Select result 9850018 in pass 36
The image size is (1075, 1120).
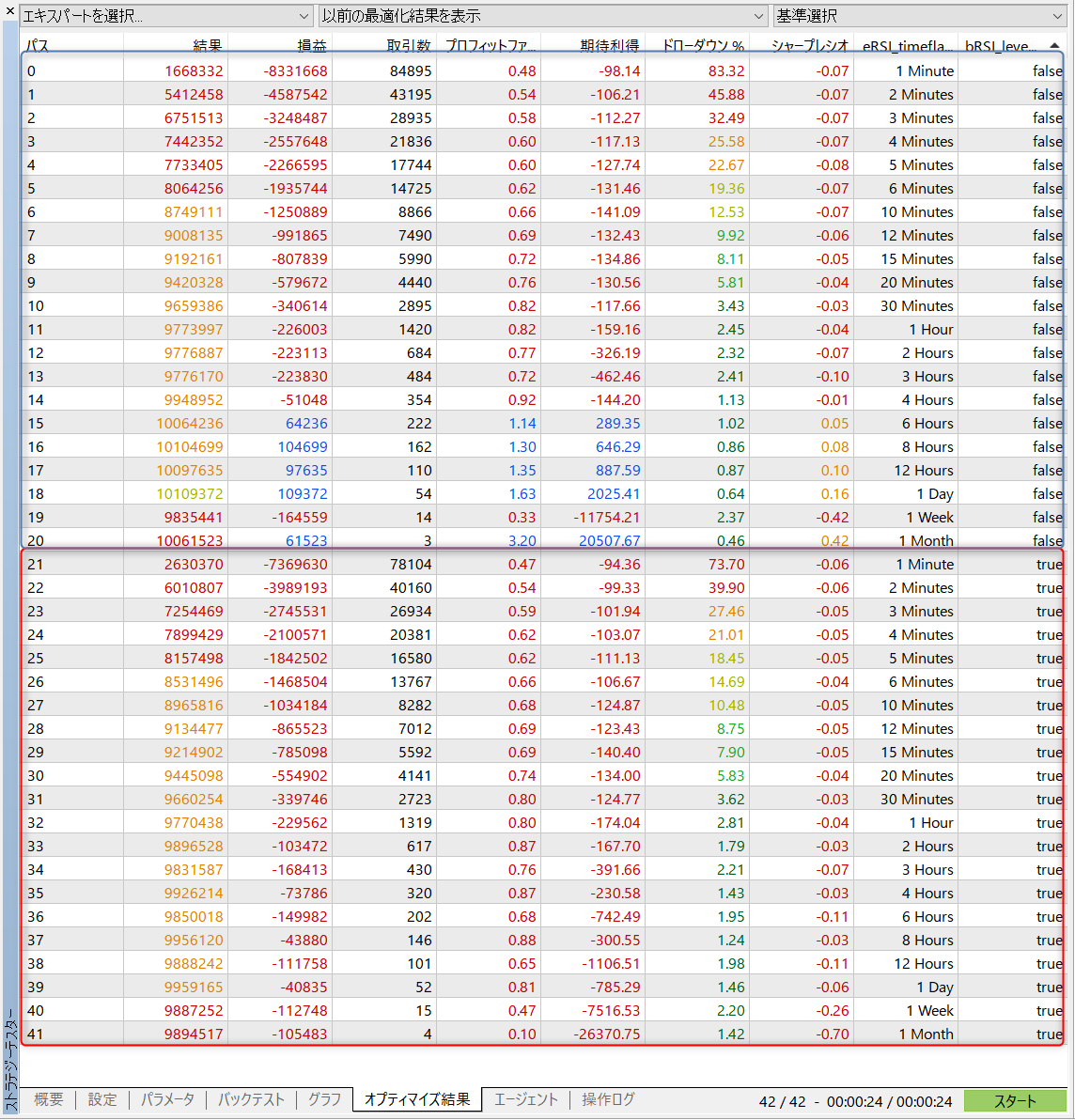(194, 916)
